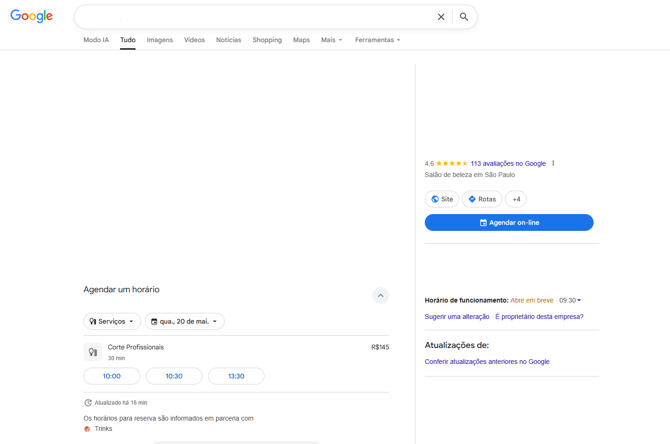
Task: Click the Corte Profissionais service name
Action: tap(135, 347)
